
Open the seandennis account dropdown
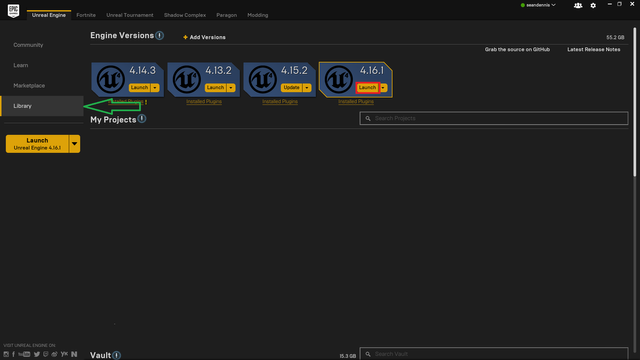[x=538, y=5]
